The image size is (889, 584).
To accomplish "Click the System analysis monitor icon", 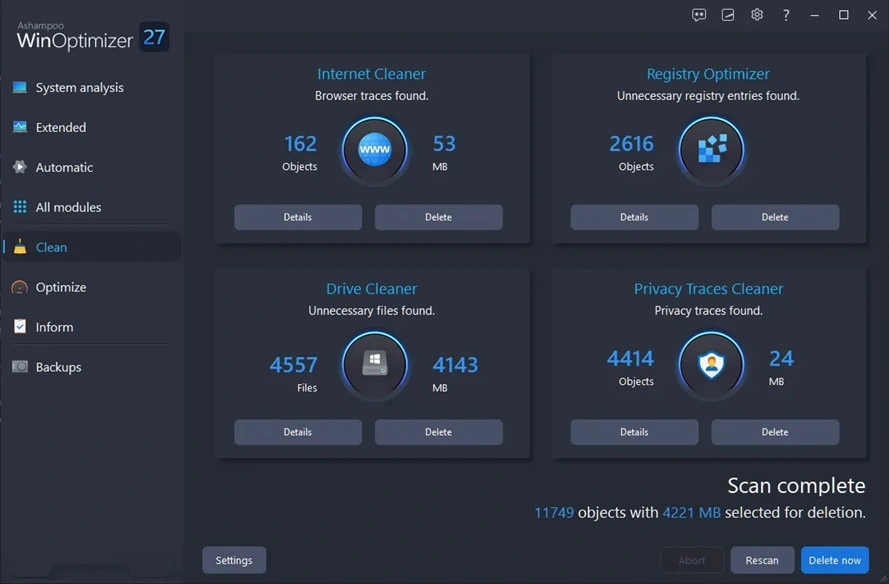I will click(20, 87).
